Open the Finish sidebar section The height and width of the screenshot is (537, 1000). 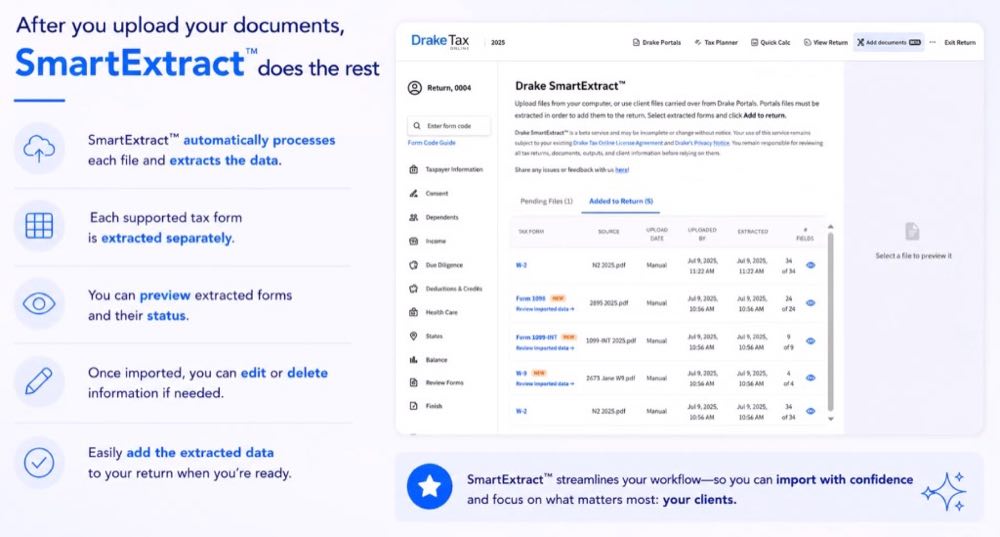point(425,406)
